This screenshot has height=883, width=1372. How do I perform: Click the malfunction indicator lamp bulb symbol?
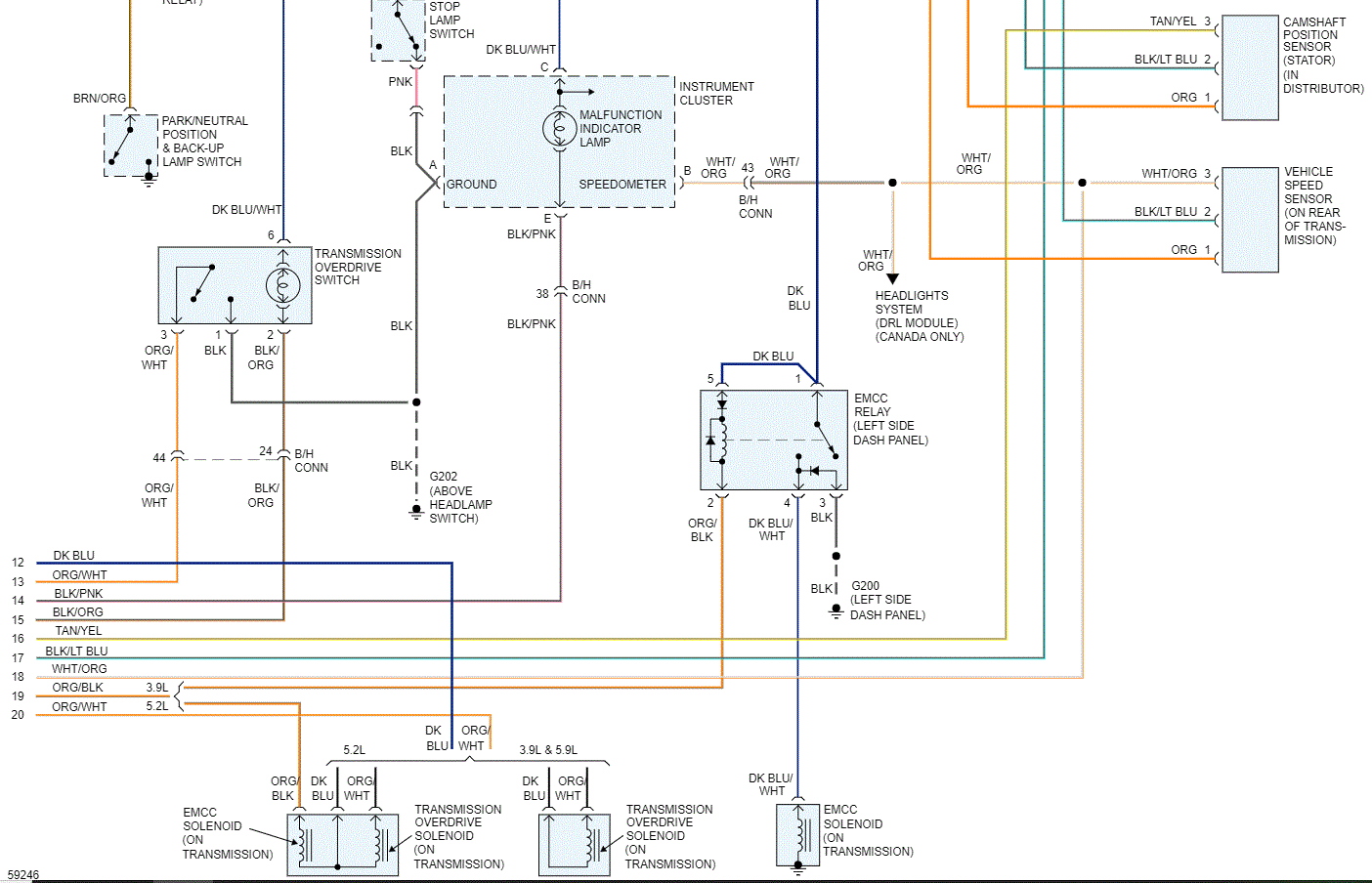pos(560,128)
